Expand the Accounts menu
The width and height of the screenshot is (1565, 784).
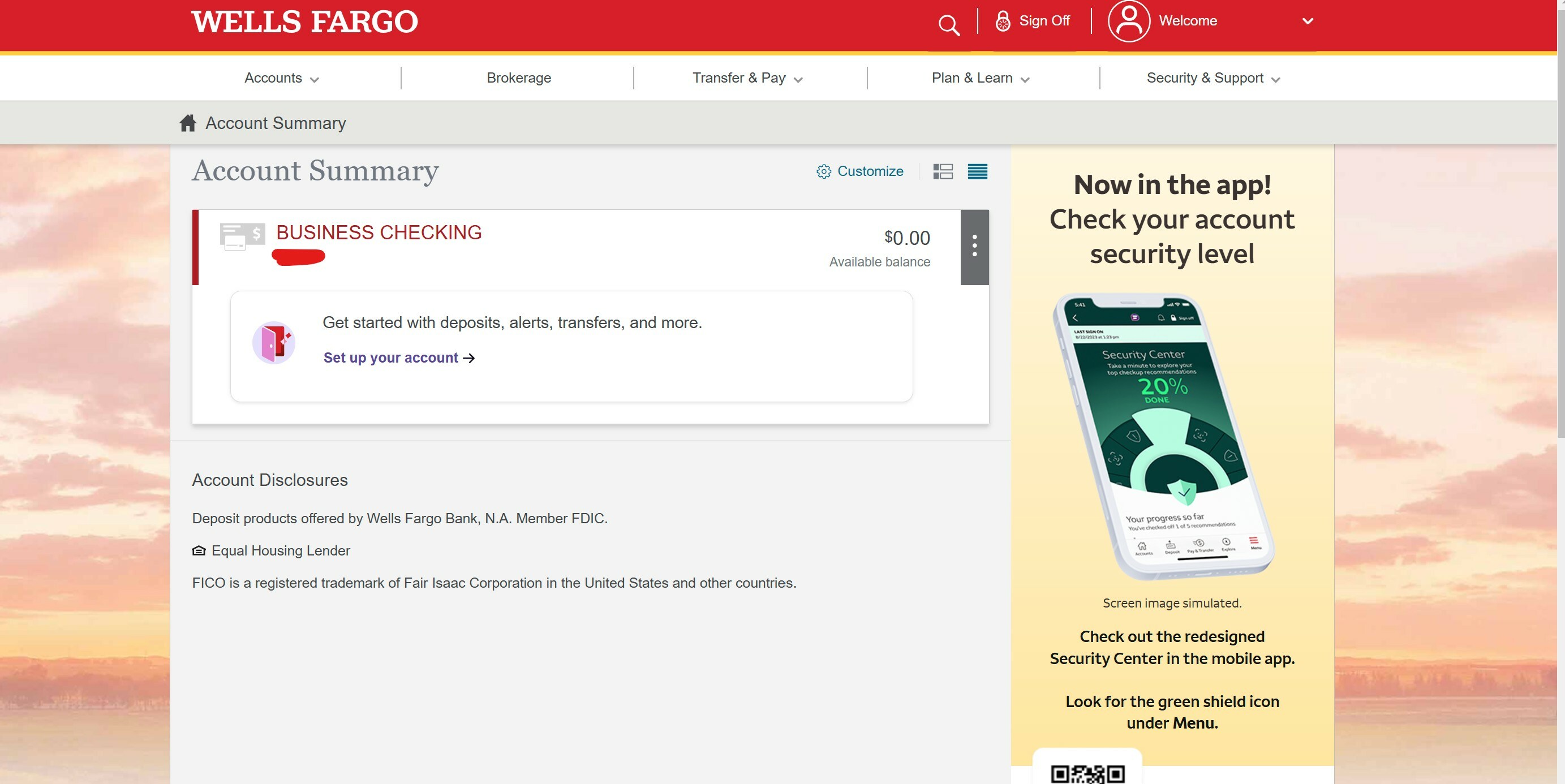point(281,77)
